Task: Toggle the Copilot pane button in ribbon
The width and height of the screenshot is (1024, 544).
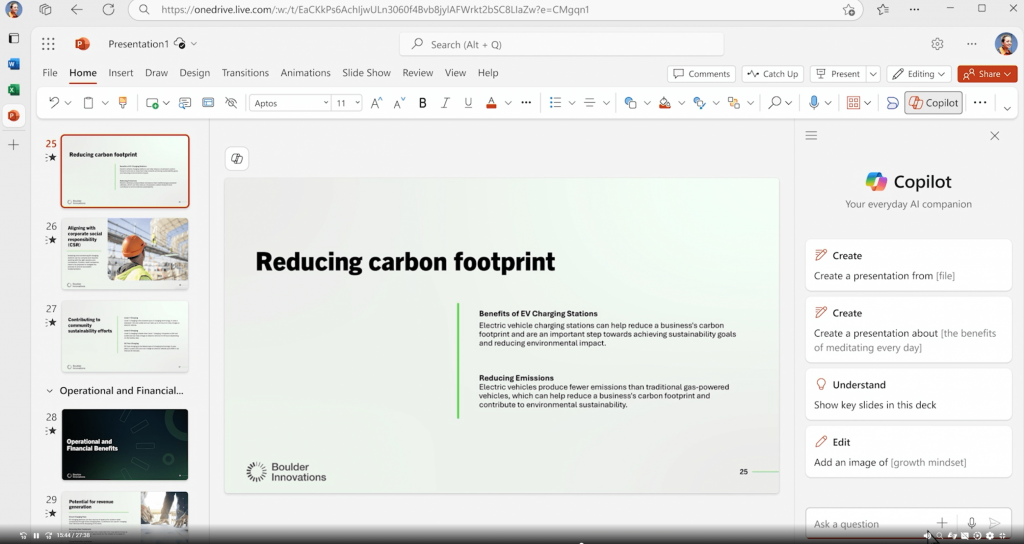Action: tap(933, 103)
